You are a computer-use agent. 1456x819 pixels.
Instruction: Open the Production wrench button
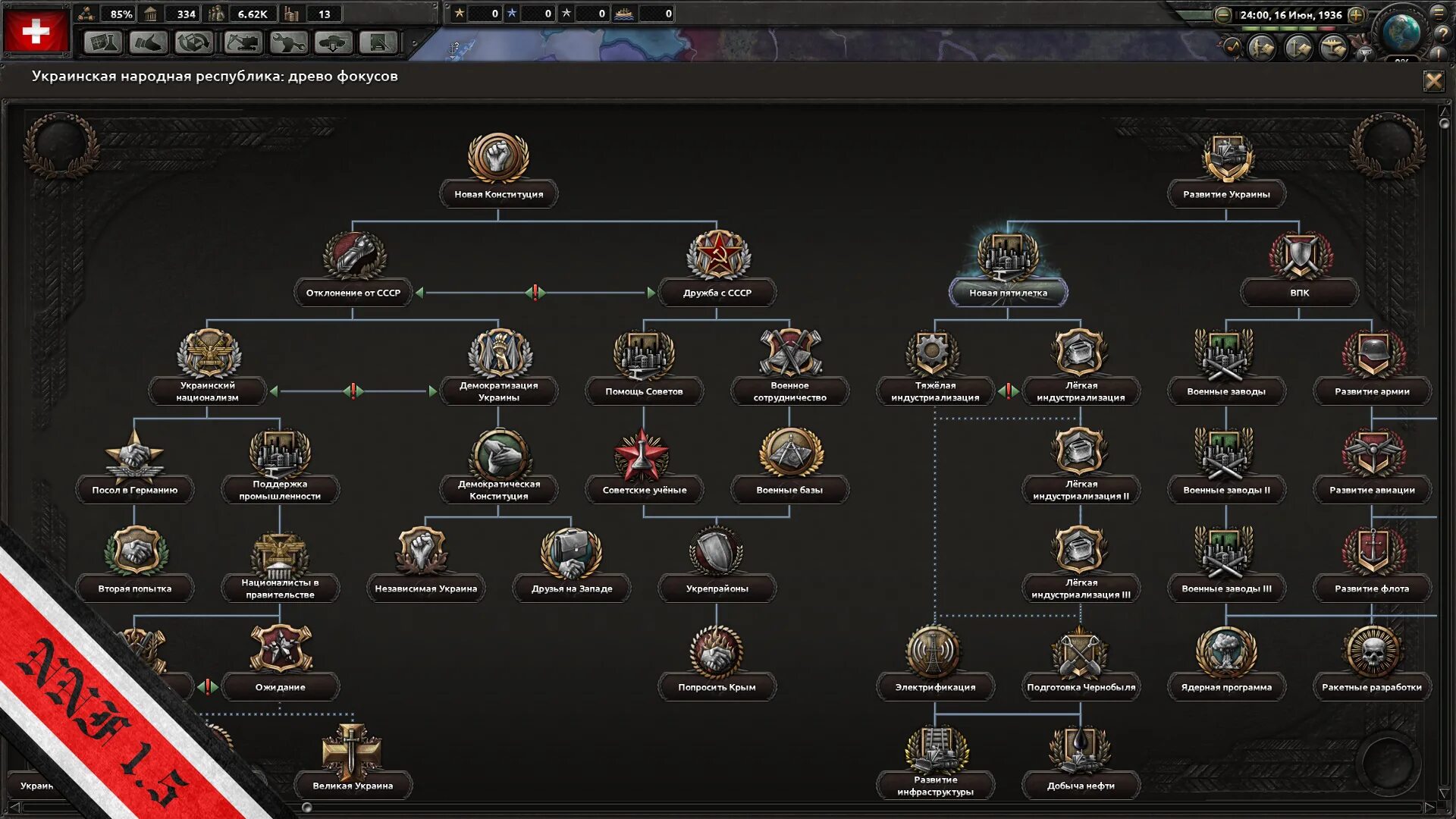pos(288,42)
